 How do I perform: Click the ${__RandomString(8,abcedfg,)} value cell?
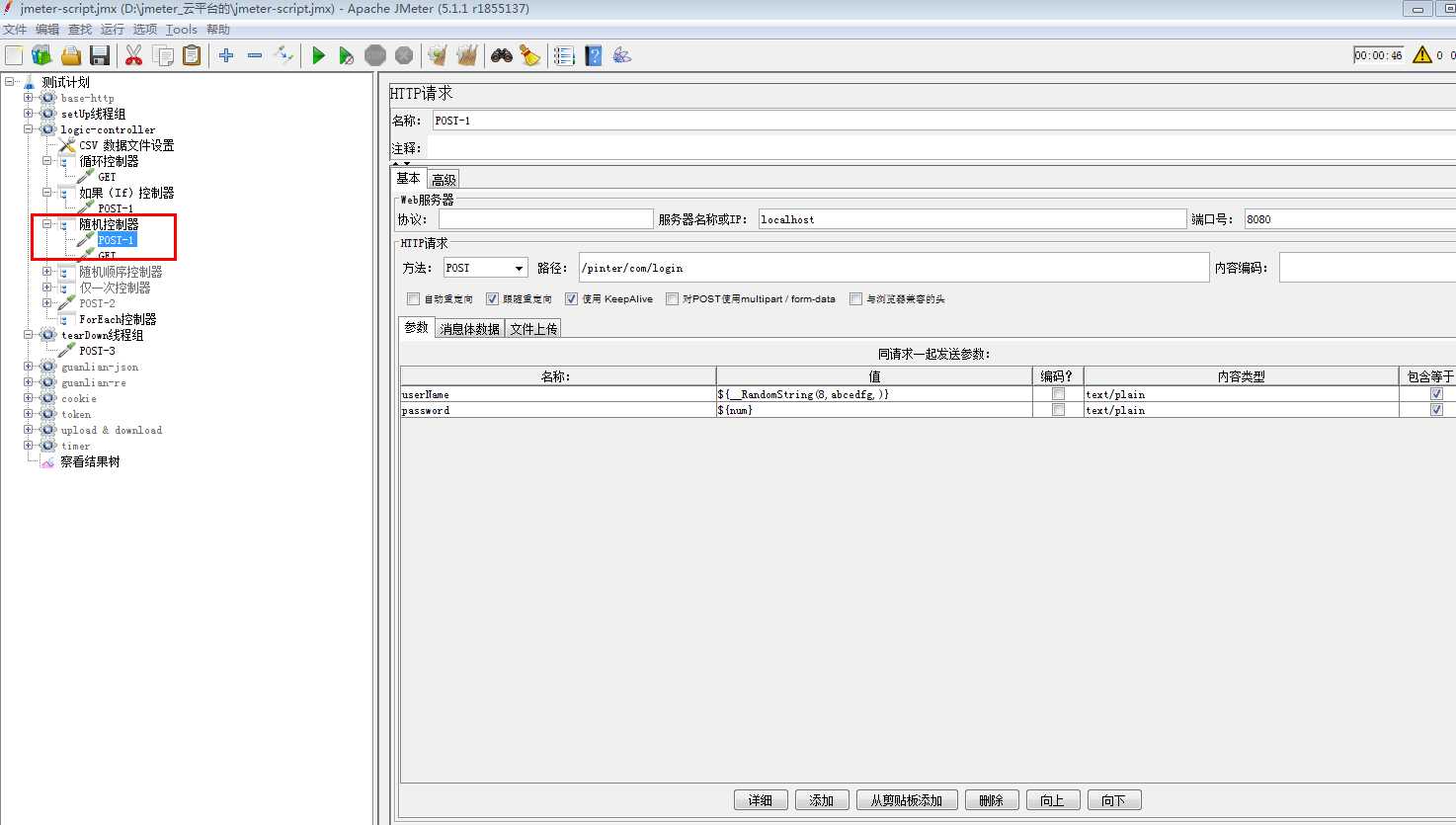[x=874, y=394]
